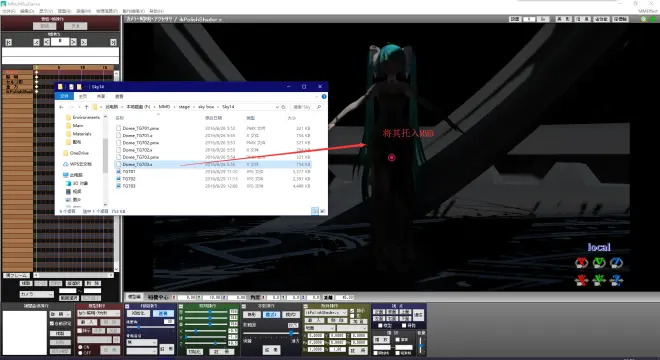
Task: Jump to first frame in timeline
Action: pyautogui.click(x=8, y=42)
